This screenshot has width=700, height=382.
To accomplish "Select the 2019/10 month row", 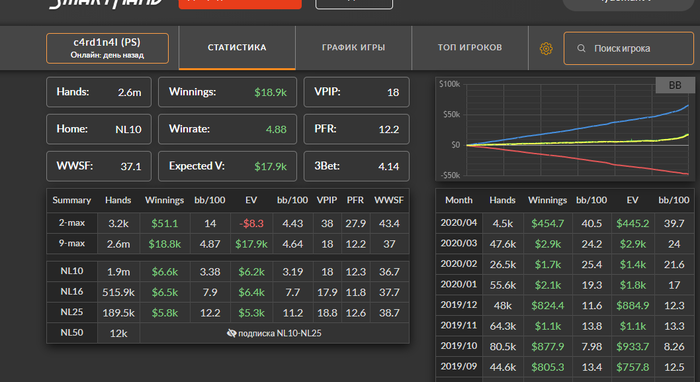I will pyautogui.click(x=565, y=346).
